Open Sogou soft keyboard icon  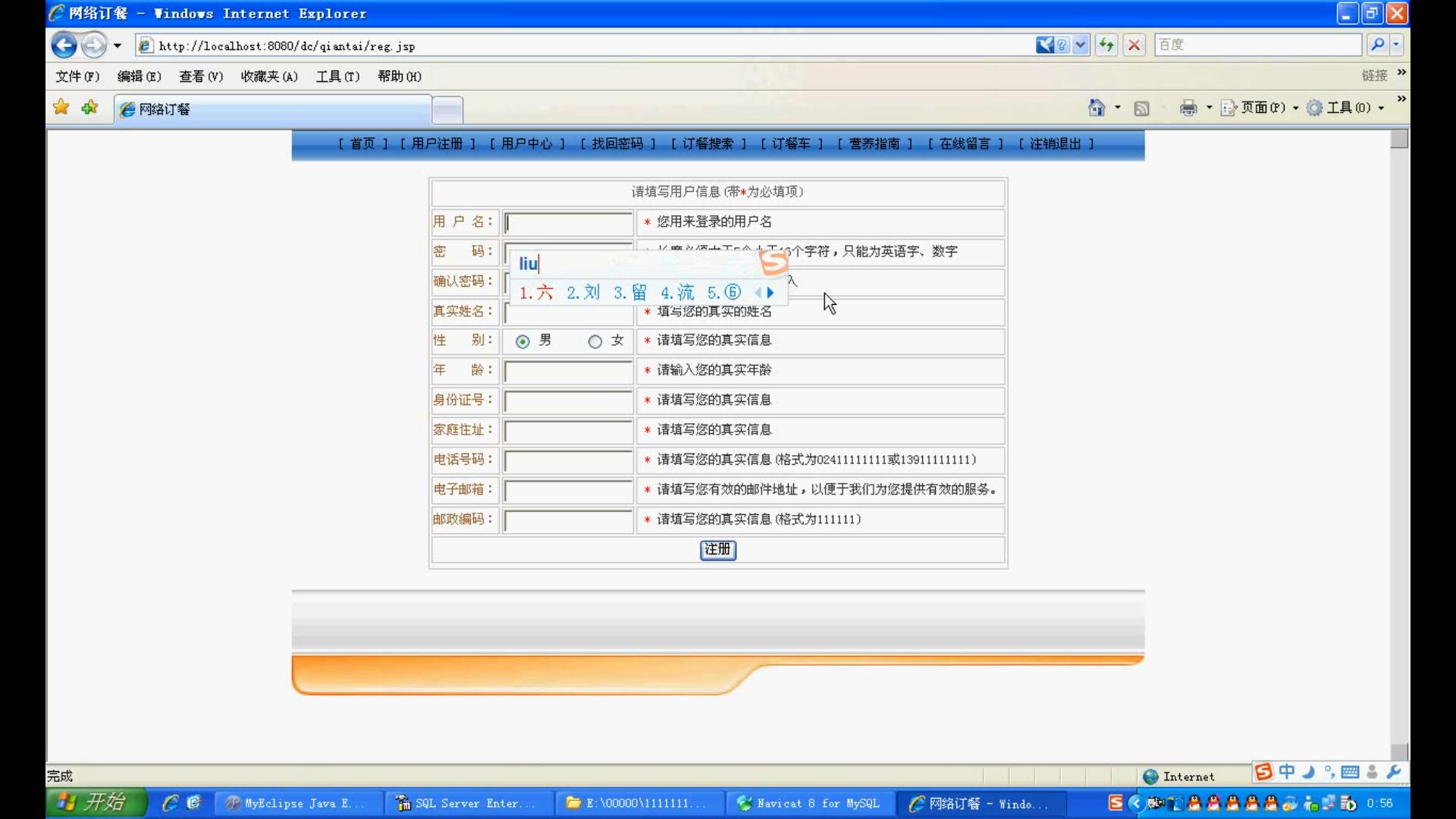1350,772
